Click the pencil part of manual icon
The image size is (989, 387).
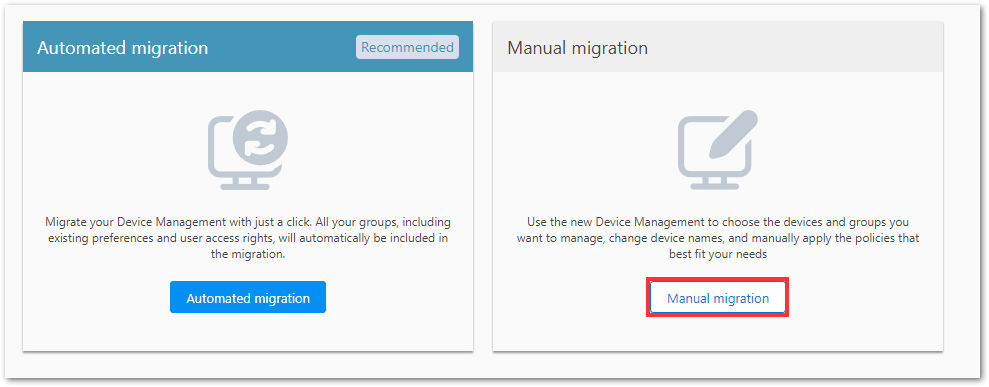[x=733, y=134]
